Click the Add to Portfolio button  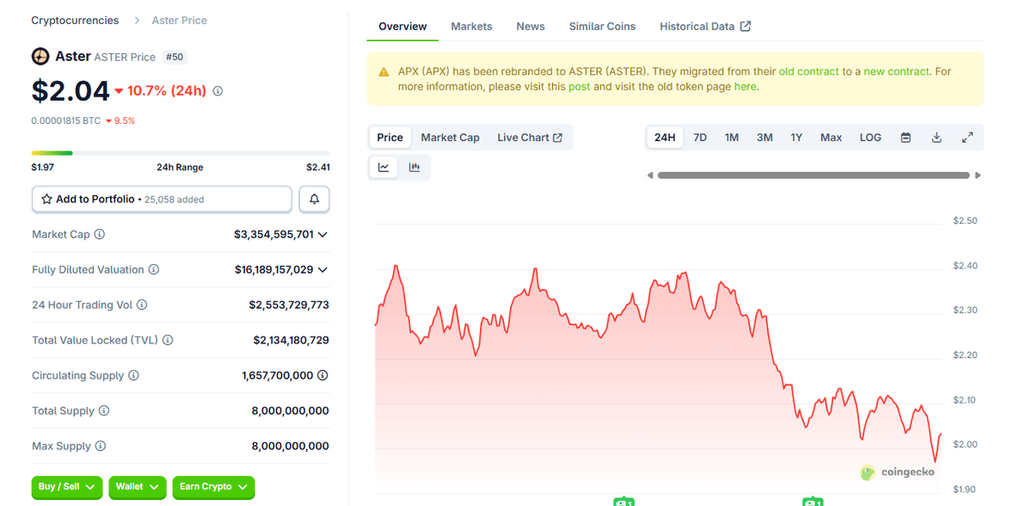click(x=162, y=199)
